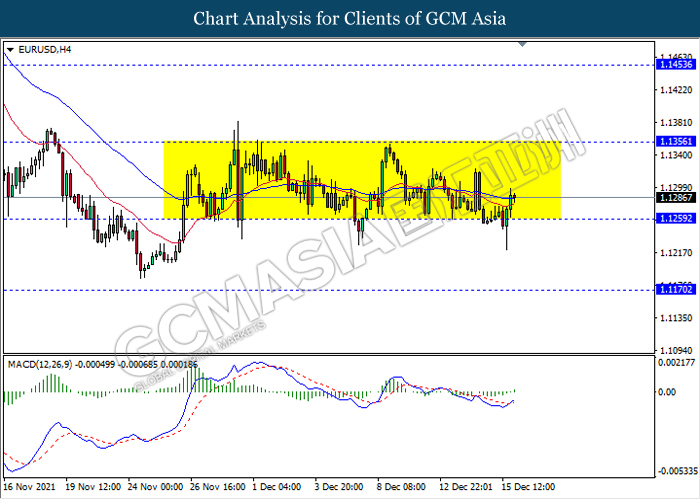The width and height of the screenshot is (700, 500).
Task: Select the 1.13561 resistance level label
Action: click(x=676, y=142)
